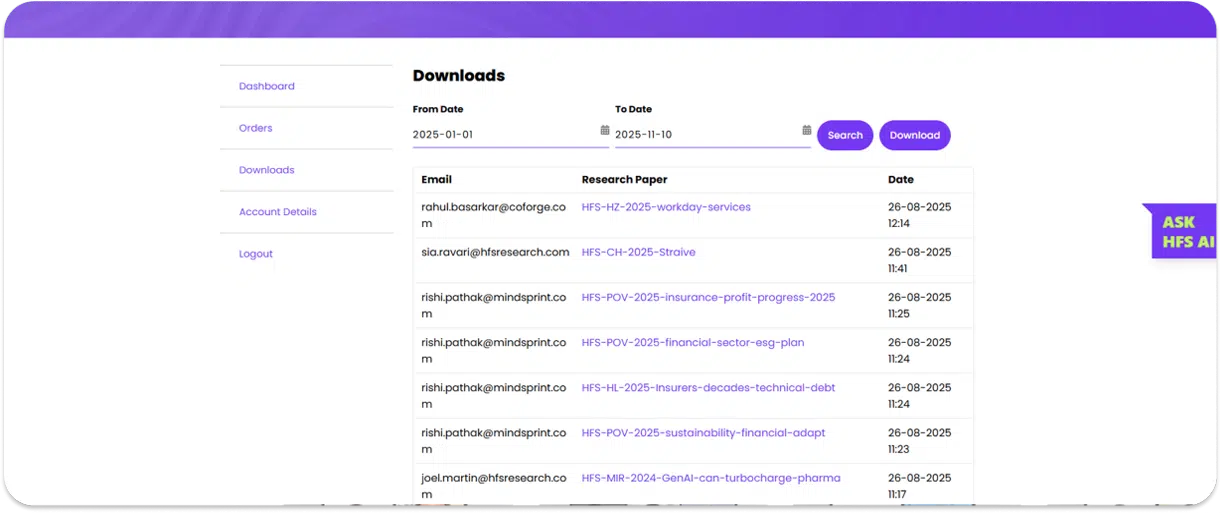Open the ASK HFS AI side tab
Image resolution: width=1220 pixels, height=513 pixels.
[x=1186, y=232]
